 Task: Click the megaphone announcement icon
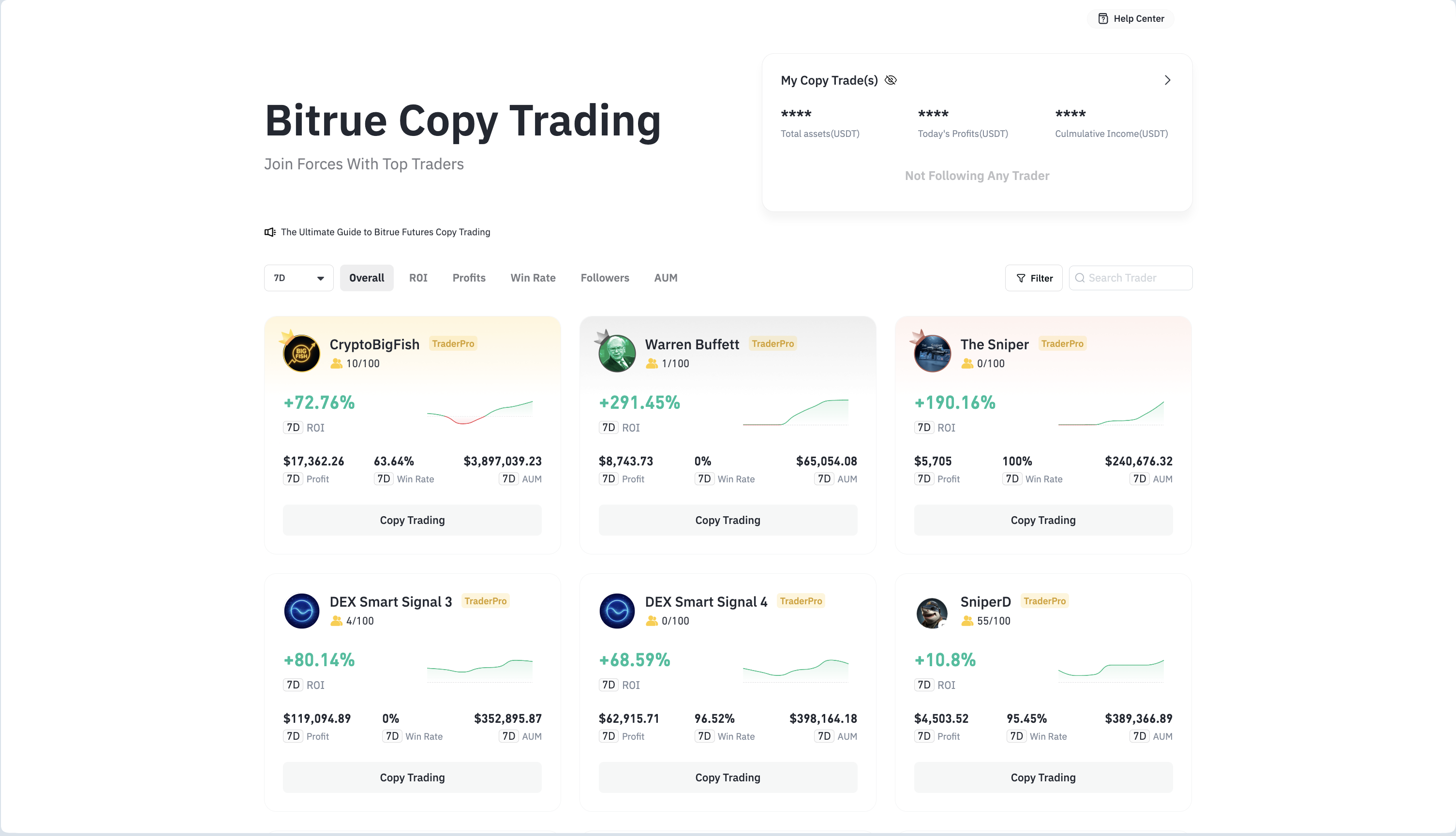tap(270, 232)
